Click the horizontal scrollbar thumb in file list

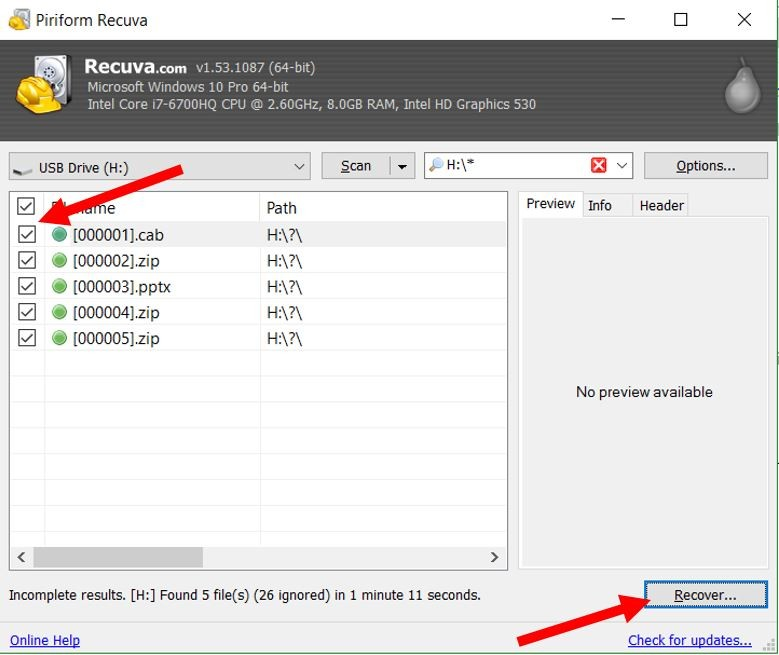pyautogui.click(x=118, y=557)
